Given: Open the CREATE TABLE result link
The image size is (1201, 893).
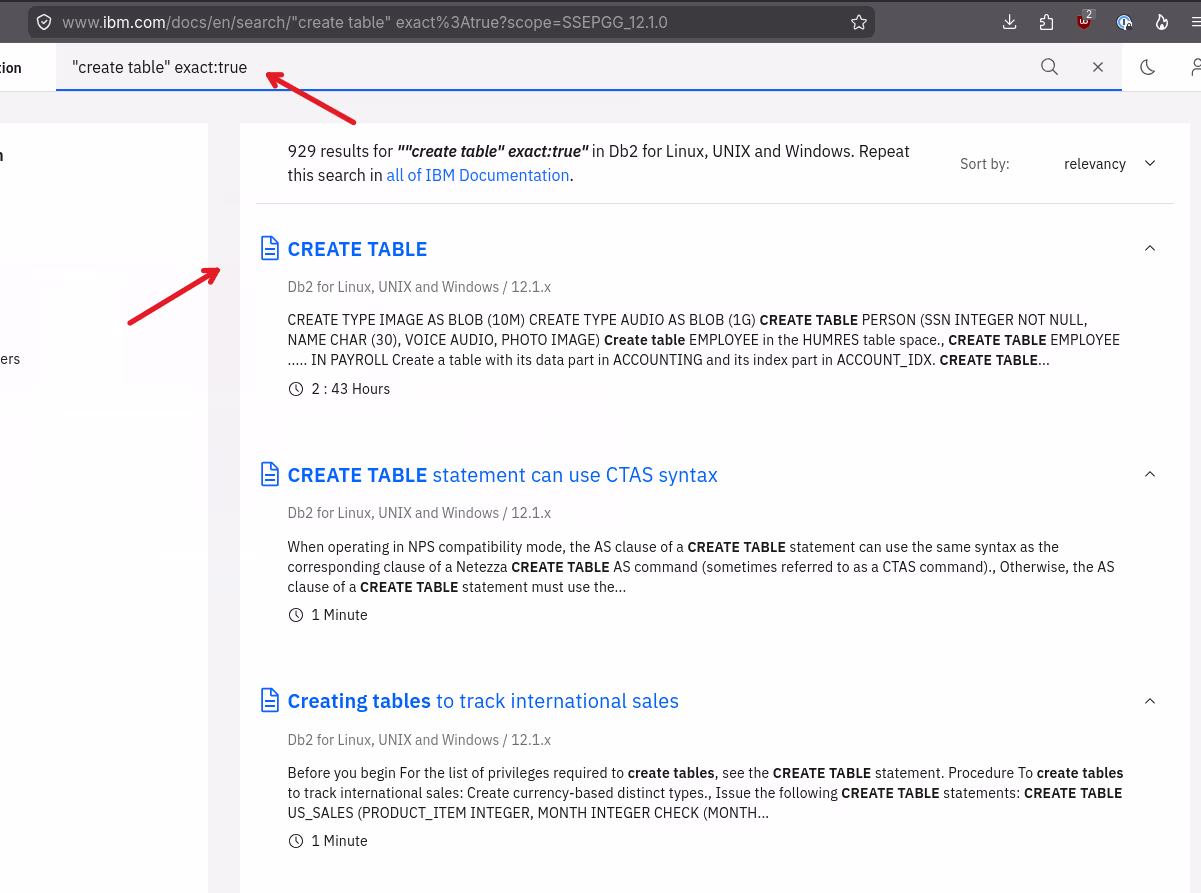Looking at the screenshot, I should (x=357, y=249).
